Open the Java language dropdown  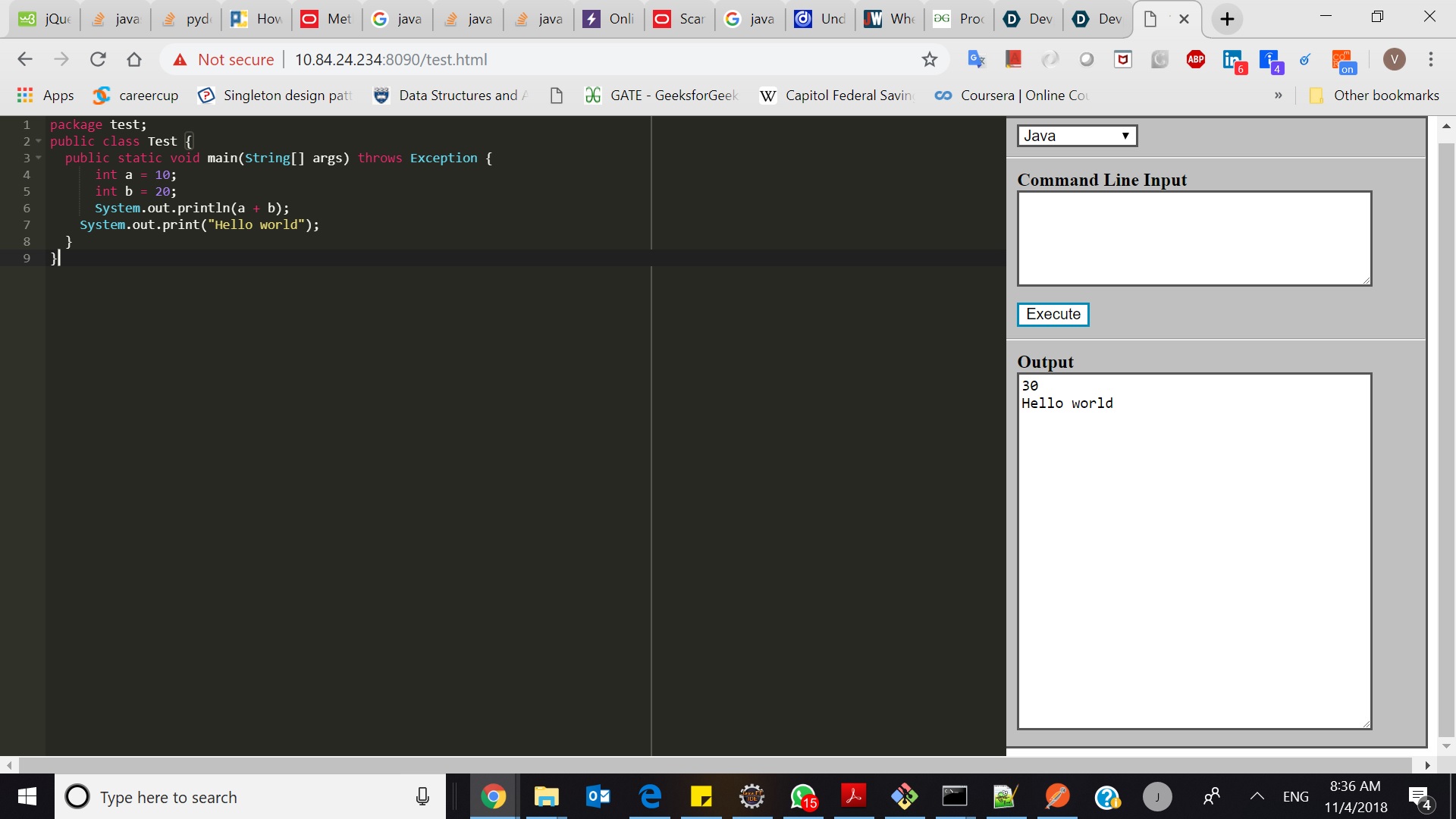1077,136
